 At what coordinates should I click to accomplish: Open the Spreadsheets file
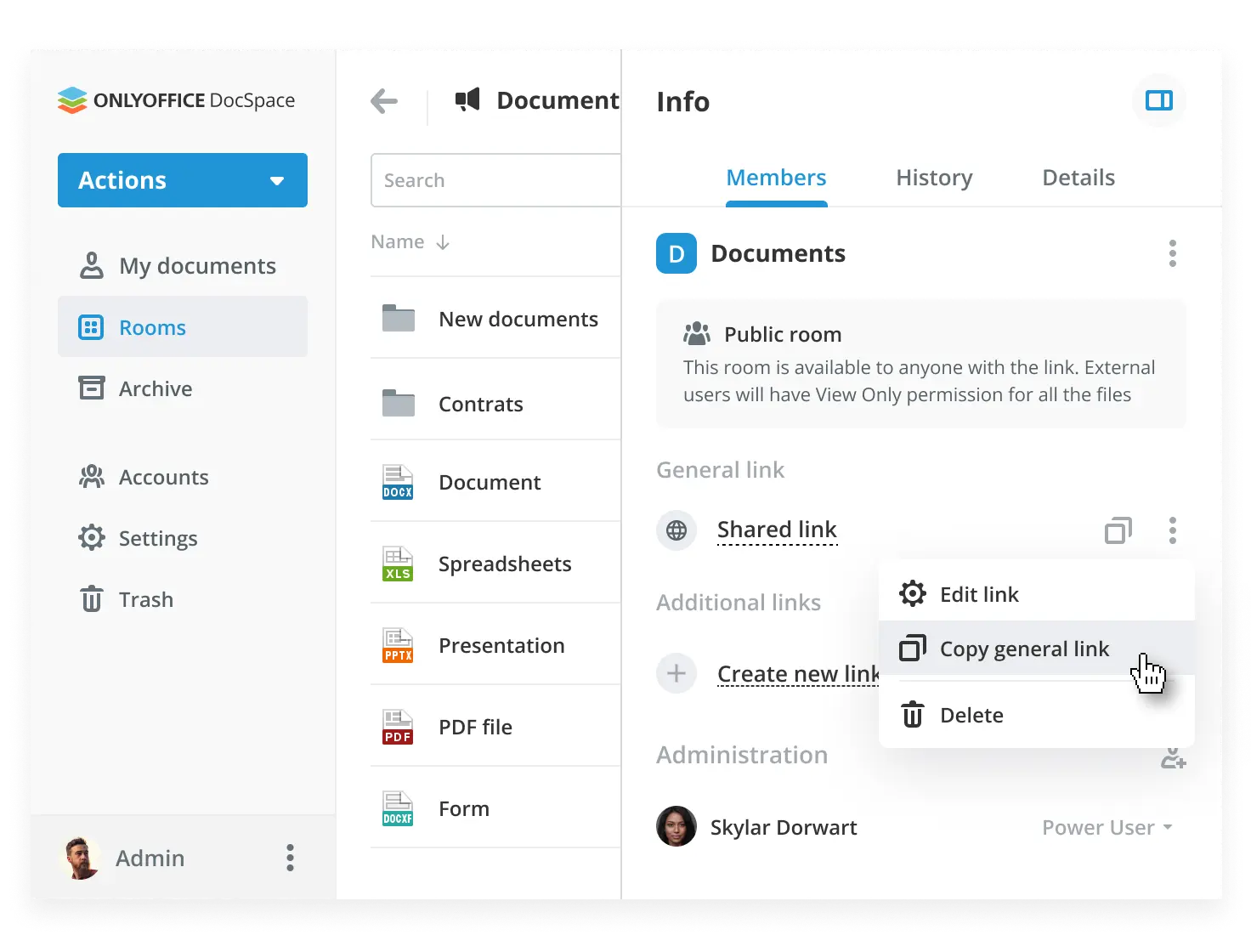click(504, 564)
